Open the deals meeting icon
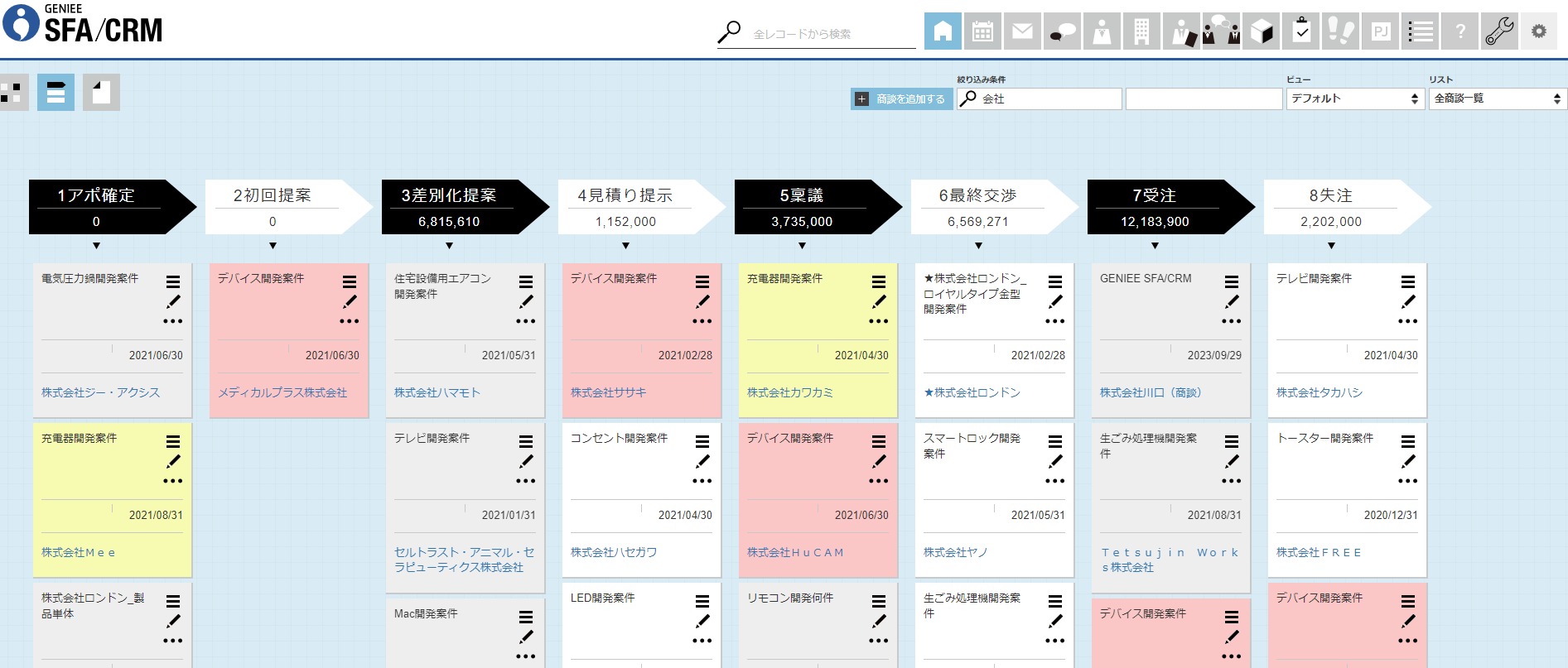 coord(1221,31)
